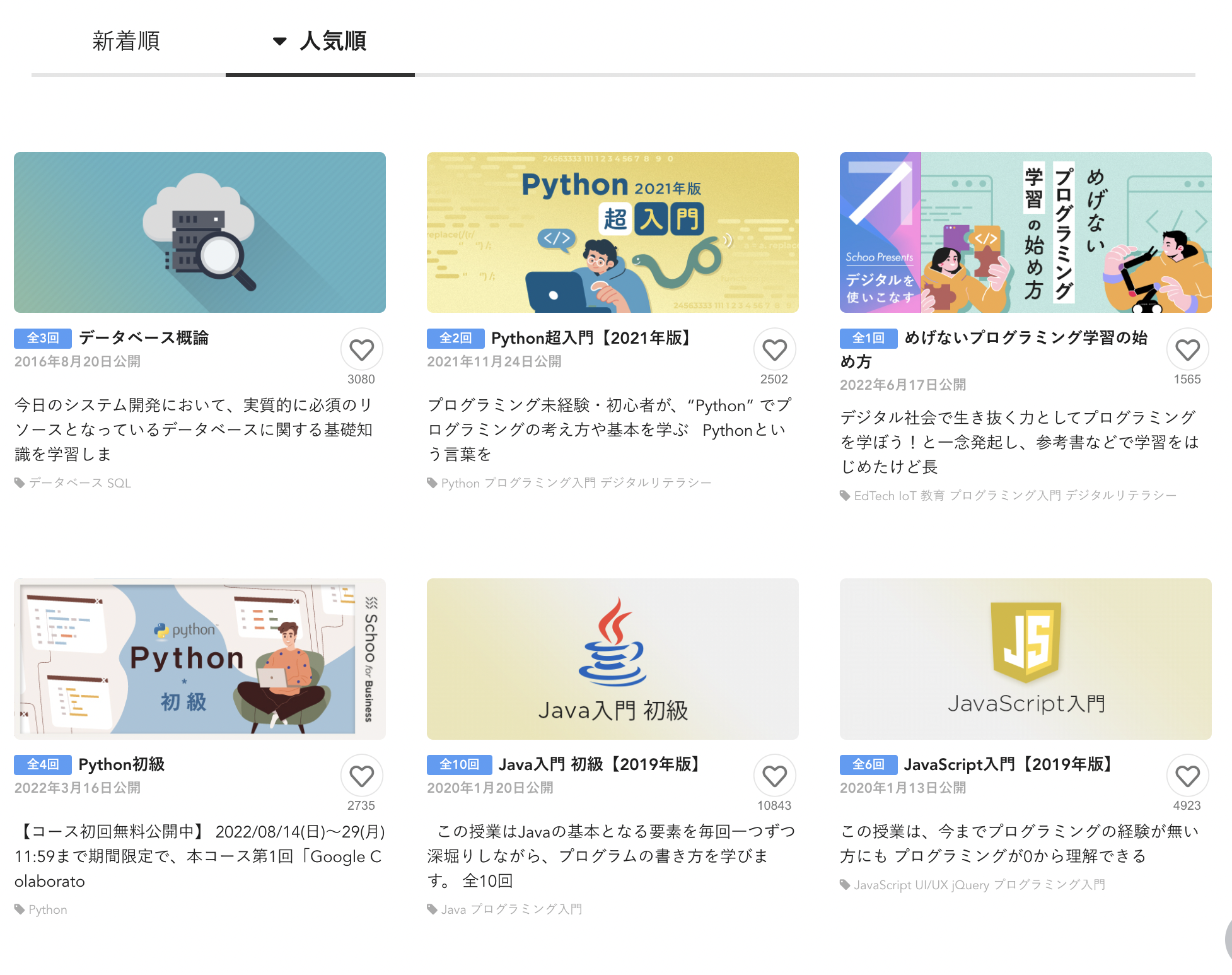
Task: Open データベース概論 course title link
Action: [x=143, y=338]
